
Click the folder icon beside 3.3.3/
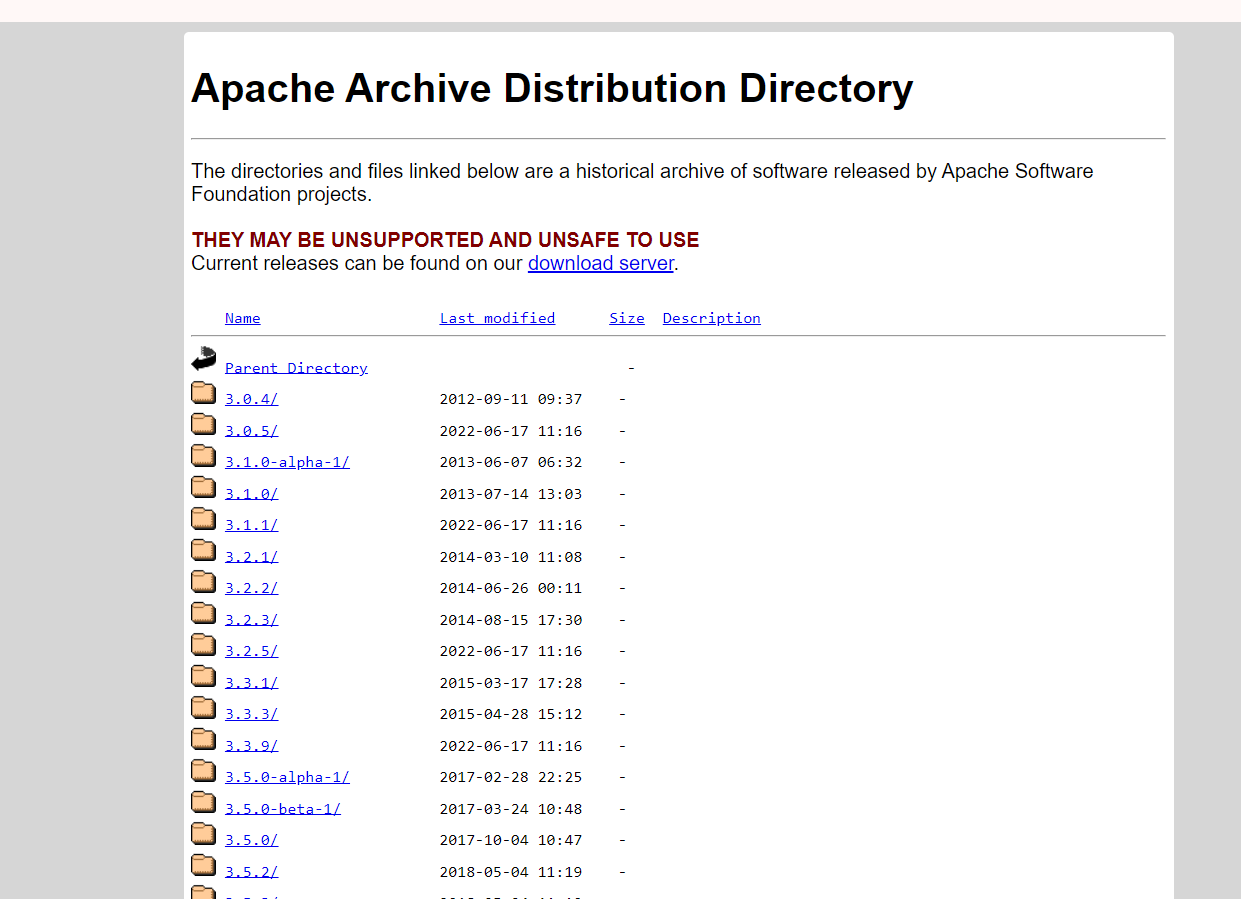204,707
